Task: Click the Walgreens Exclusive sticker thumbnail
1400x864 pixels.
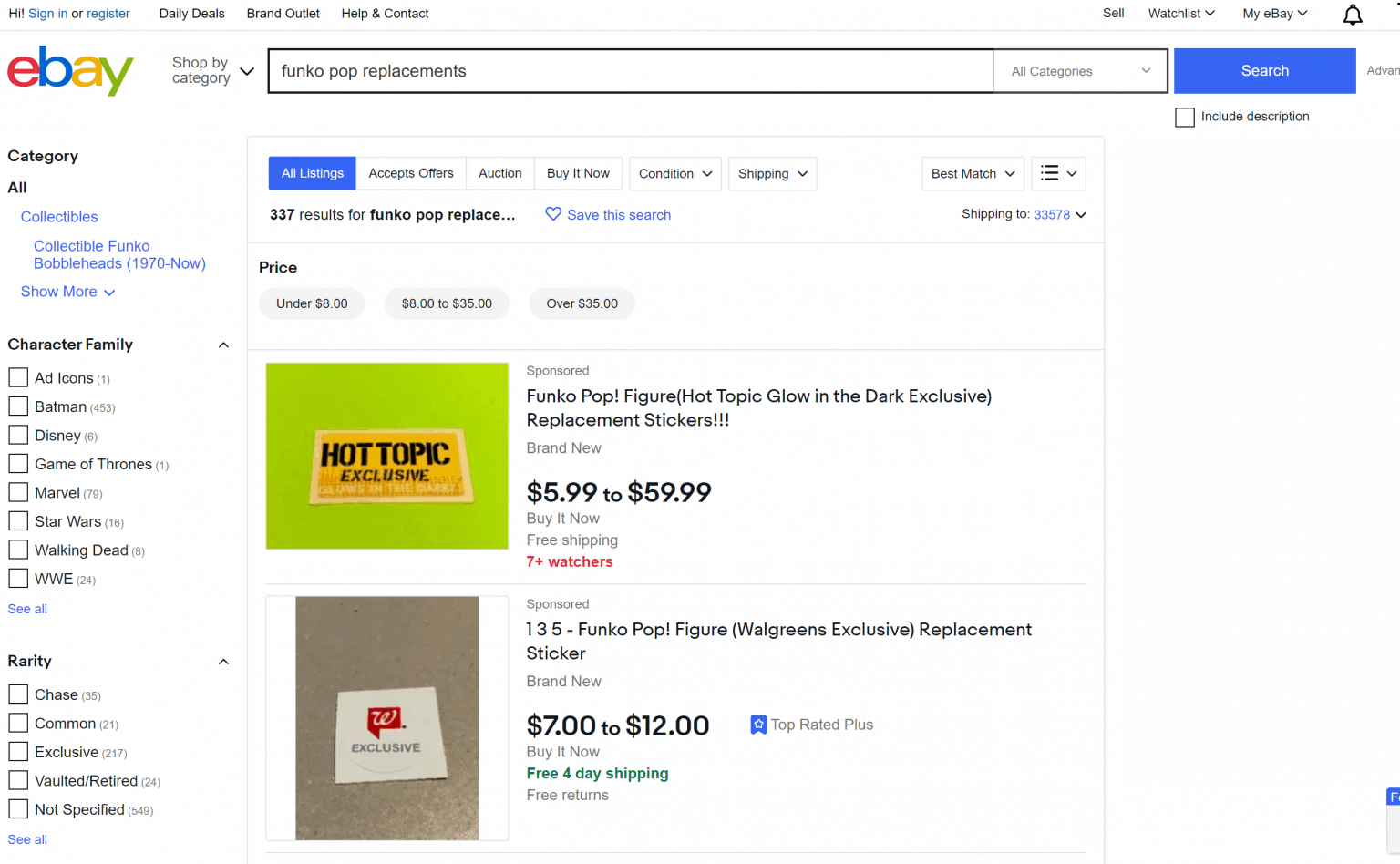Action: [x=387, y=718]
